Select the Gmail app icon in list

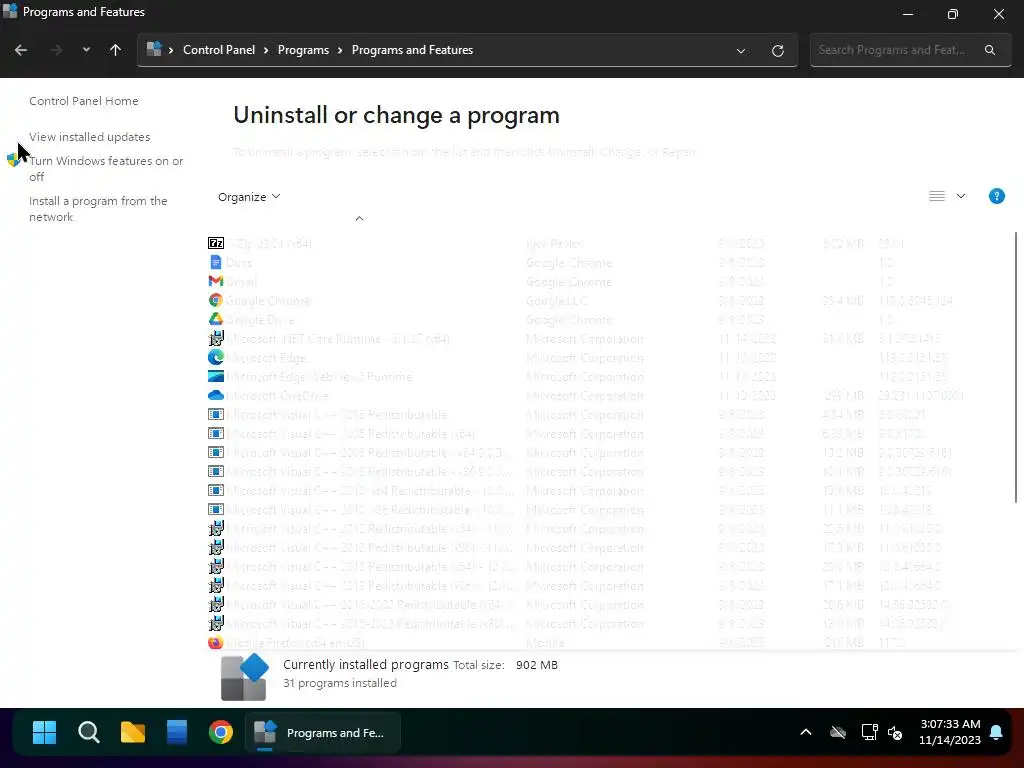(x=216, y=281)
